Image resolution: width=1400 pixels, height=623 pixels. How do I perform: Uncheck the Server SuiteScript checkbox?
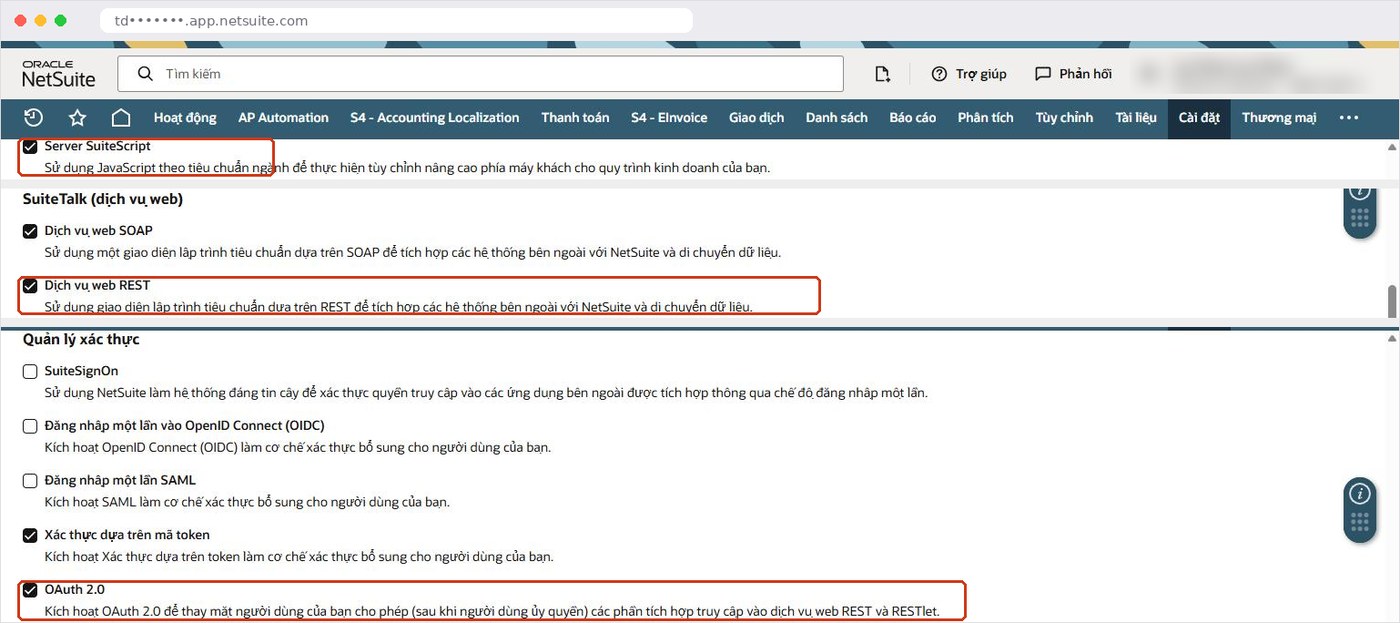[x=30, y=147]
